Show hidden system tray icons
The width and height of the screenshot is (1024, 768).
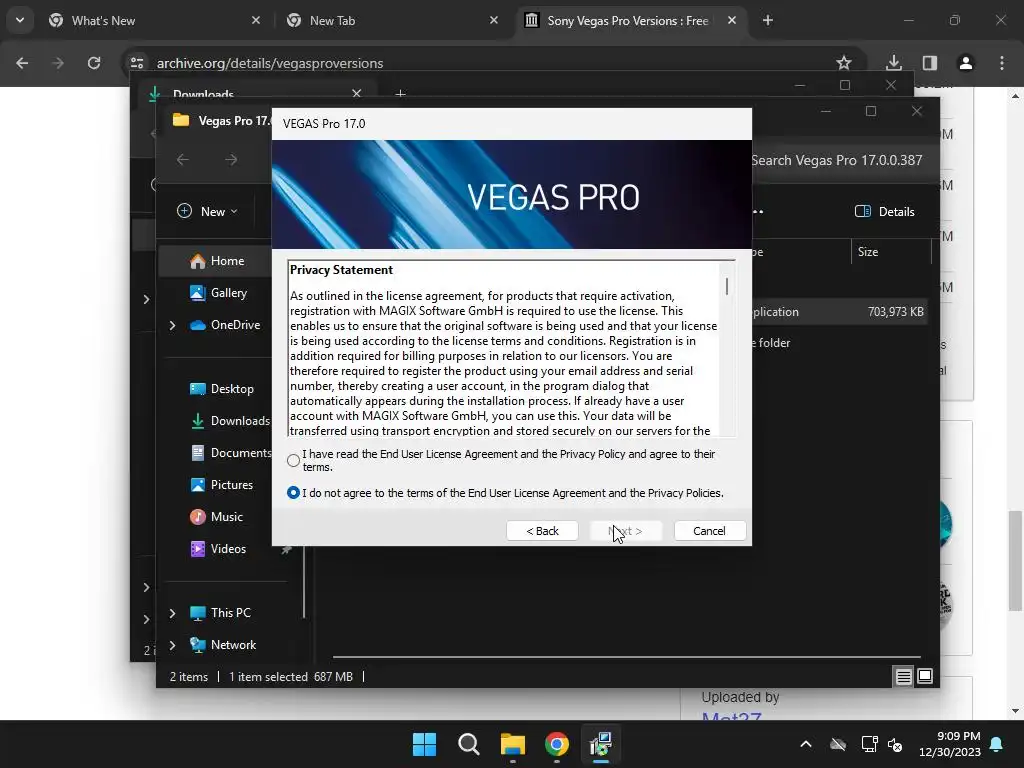pos(806,744)
